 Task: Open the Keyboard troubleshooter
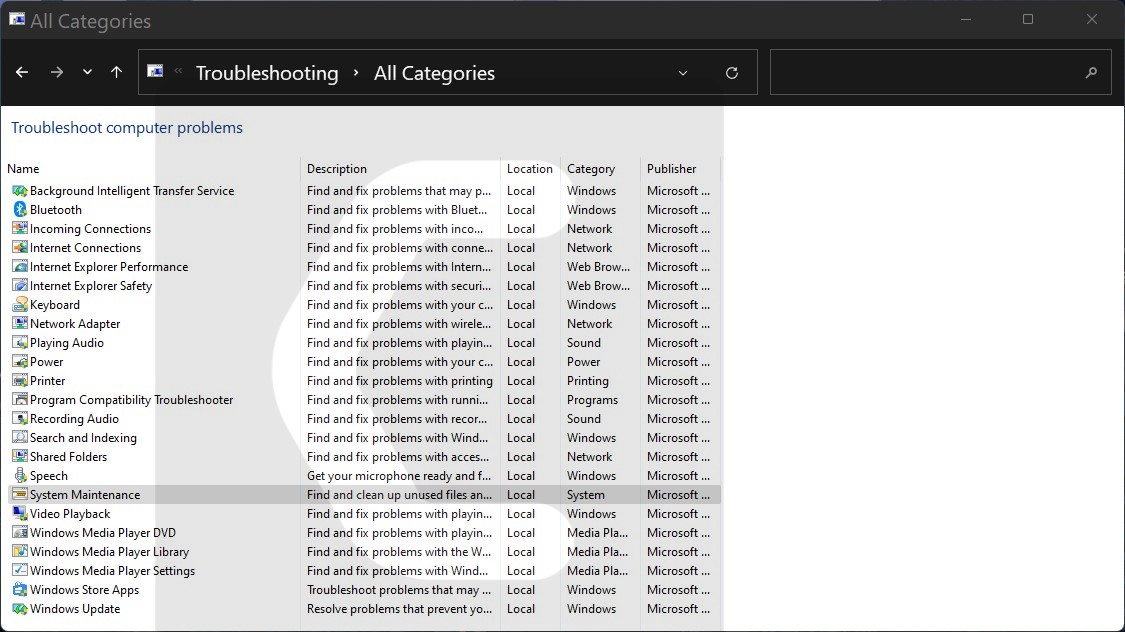[55, 305]
